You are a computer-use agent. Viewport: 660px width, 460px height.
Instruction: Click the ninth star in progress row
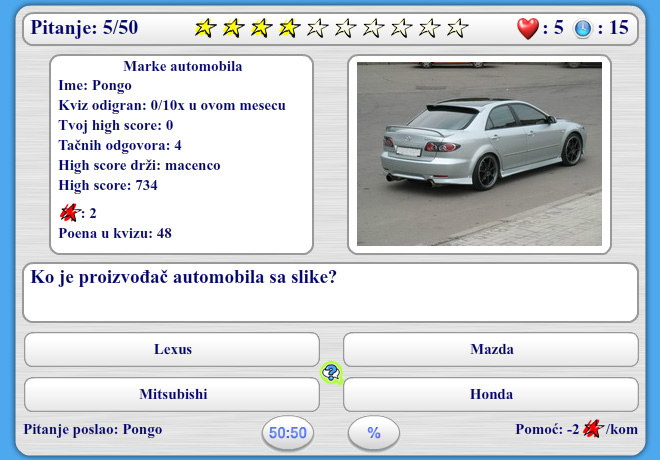pyautogui.click(x=429, y=28)
